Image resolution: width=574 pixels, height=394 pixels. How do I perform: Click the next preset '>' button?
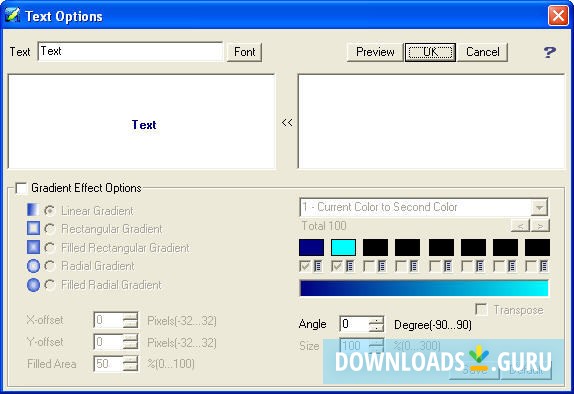(540, 226)
